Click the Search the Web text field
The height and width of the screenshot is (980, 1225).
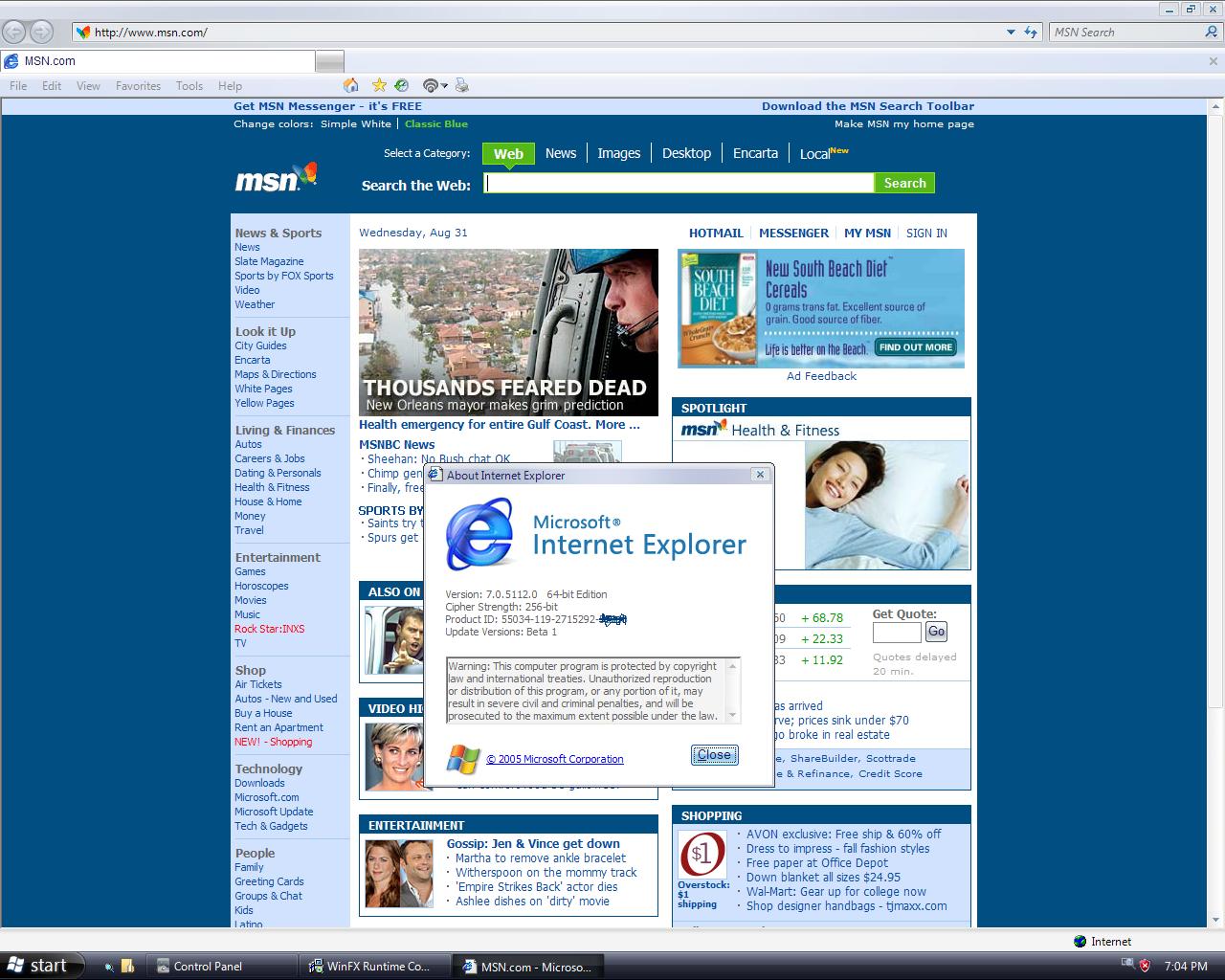pos(679,183)
